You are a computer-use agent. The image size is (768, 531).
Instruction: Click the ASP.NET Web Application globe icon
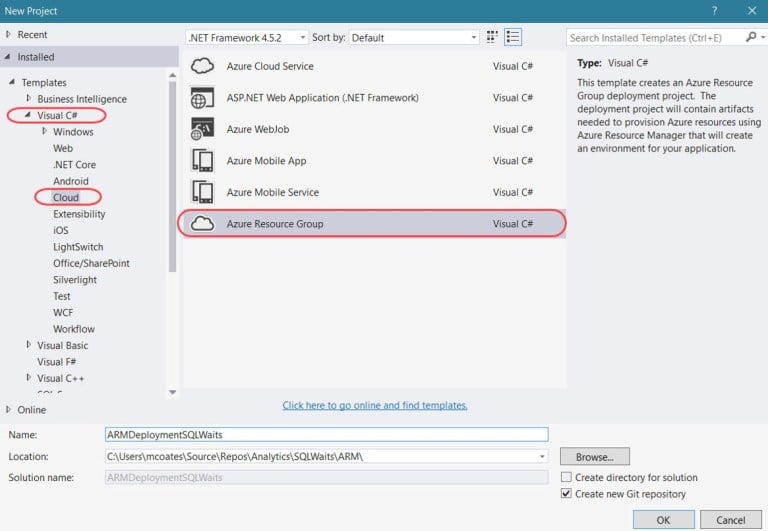point(202,97)
